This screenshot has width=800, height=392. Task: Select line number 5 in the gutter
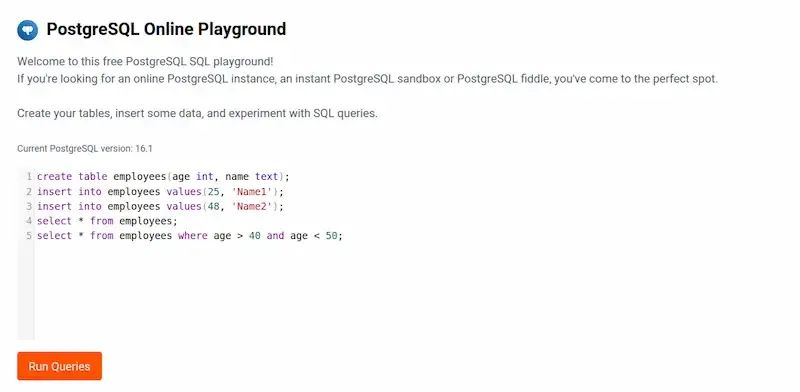[x=30, y=236]
